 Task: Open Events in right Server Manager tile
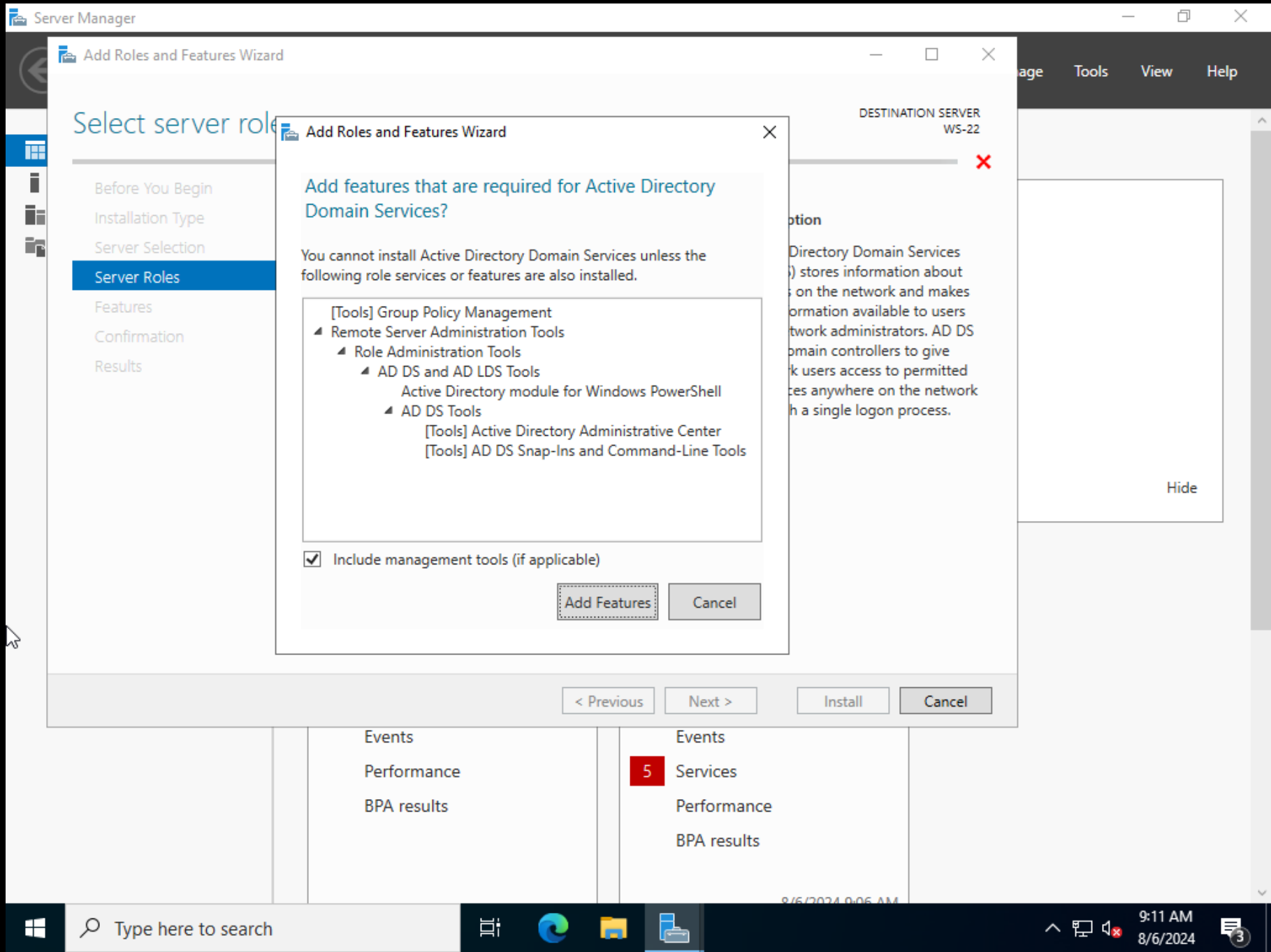coord(700,737)
